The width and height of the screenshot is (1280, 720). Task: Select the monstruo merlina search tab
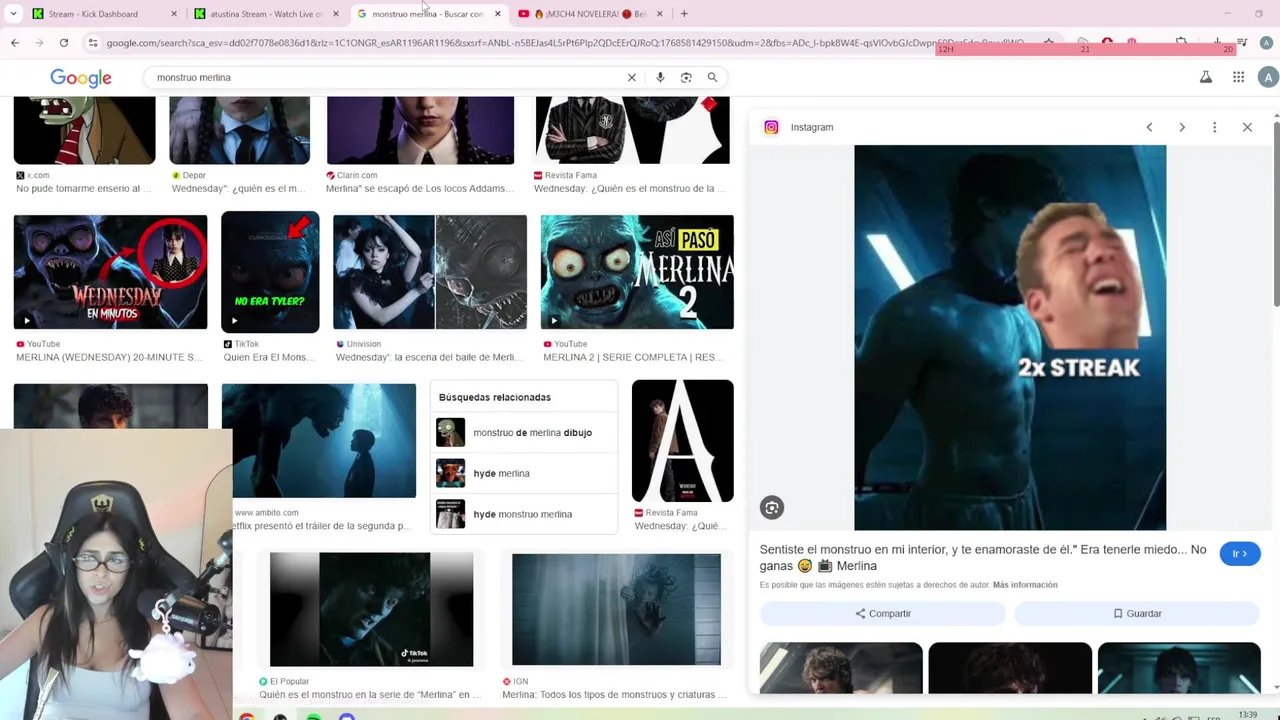pos(427,14)
